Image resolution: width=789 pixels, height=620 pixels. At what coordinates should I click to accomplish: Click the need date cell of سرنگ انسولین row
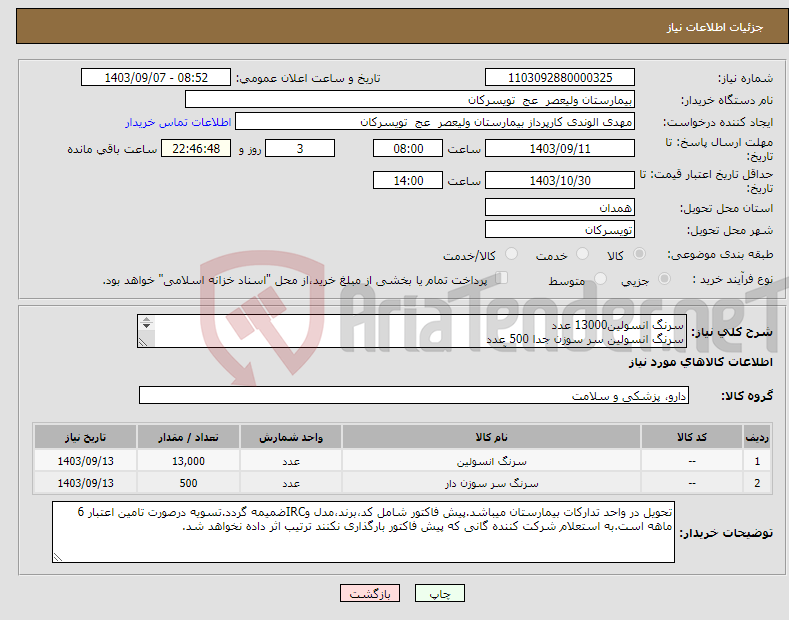tap(86, 461)
